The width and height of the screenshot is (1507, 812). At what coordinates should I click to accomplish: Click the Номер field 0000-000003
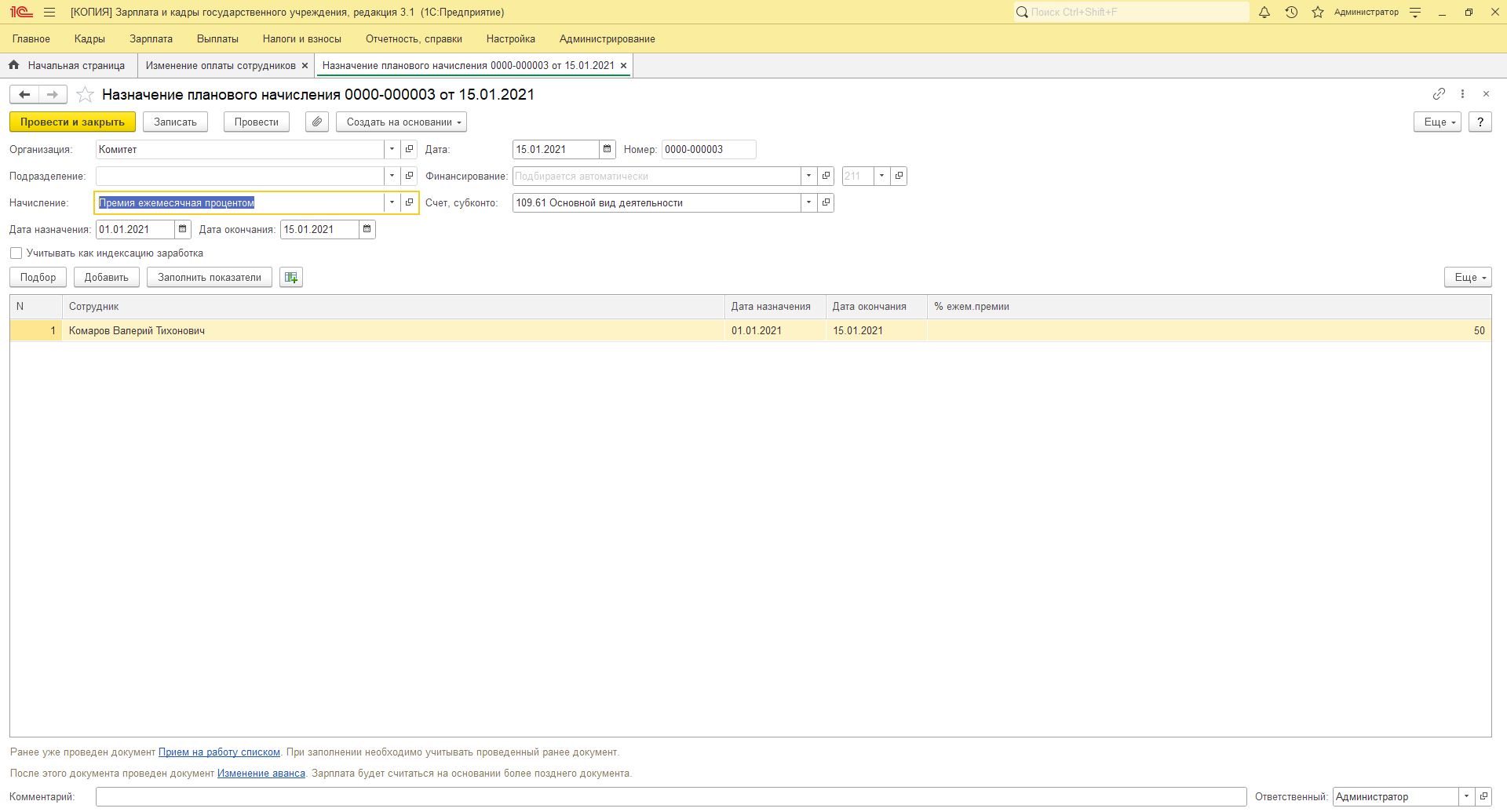[709, 149]
